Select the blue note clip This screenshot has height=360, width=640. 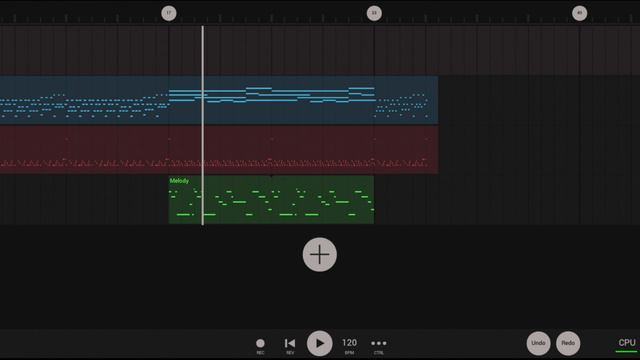point(219,100)
